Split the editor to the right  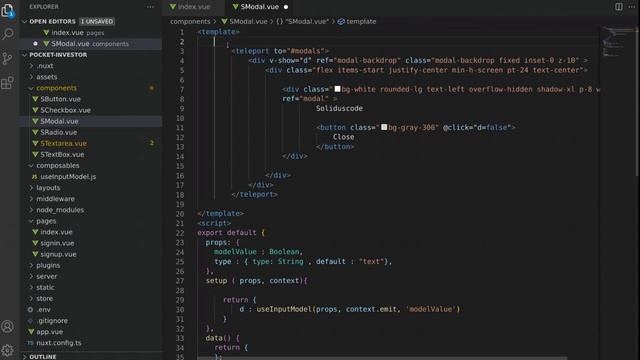click(619, 7)
